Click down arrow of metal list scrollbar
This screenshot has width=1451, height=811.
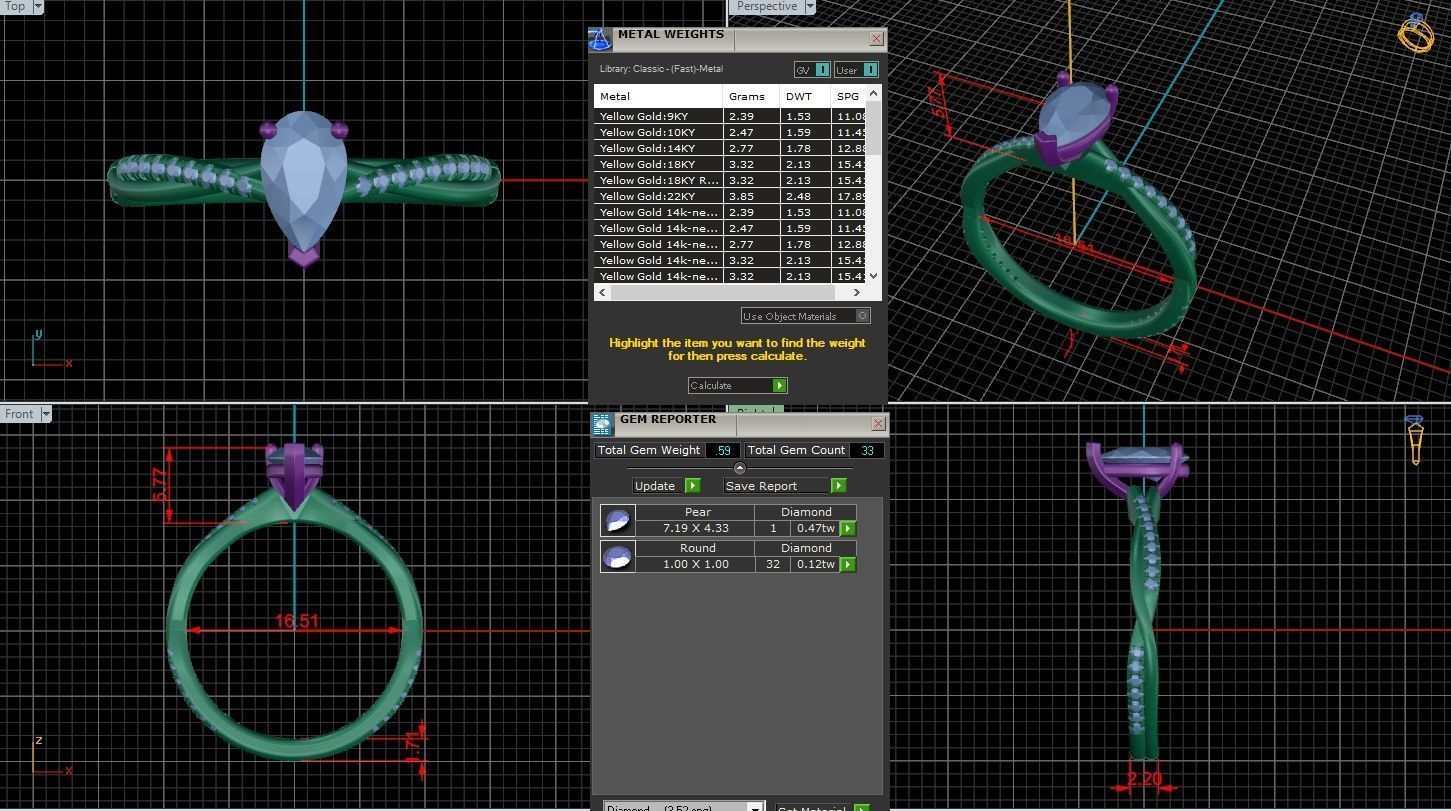click(x=874, y=275)
